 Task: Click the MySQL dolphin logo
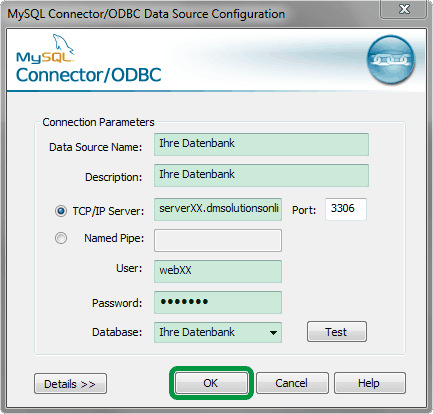(x=45, y=49)
